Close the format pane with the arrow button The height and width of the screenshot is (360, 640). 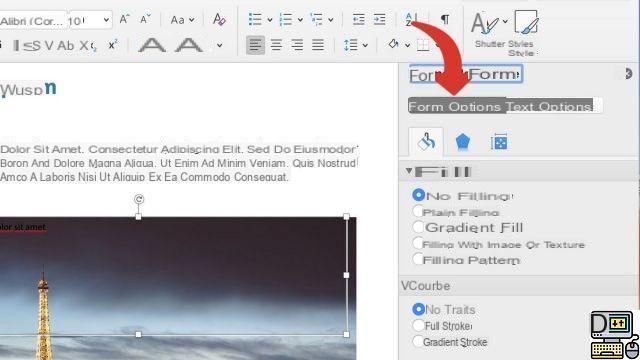(x=629, y=73)
